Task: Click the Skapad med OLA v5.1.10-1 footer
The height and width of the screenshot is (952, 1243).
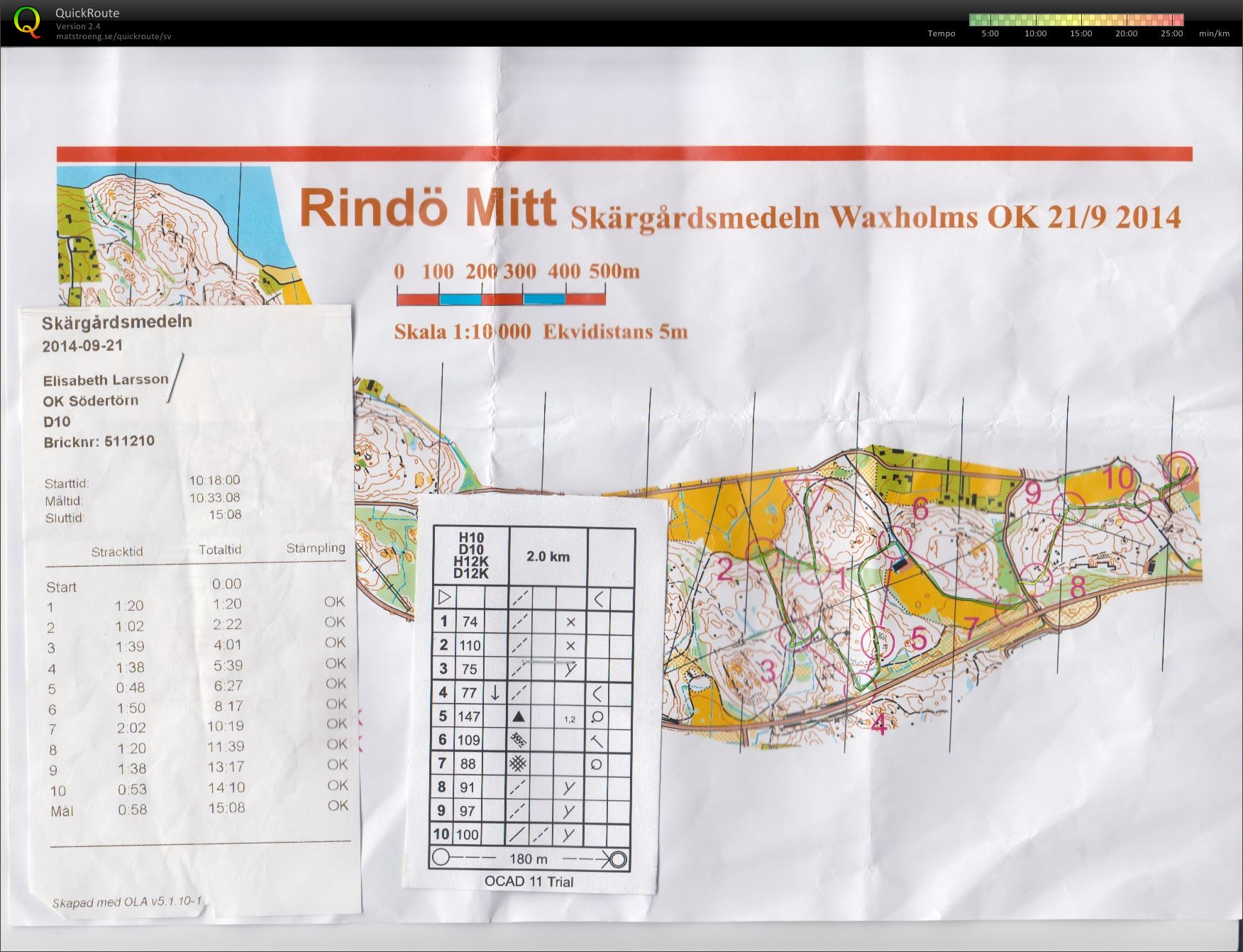Action: pyautogui.click(x=127, y=902)
